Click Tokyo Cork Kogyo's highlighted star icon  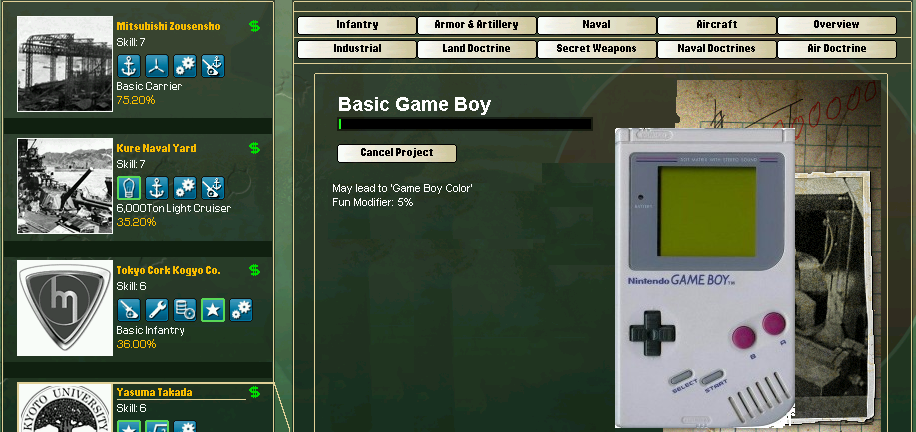tap(213, 310)
